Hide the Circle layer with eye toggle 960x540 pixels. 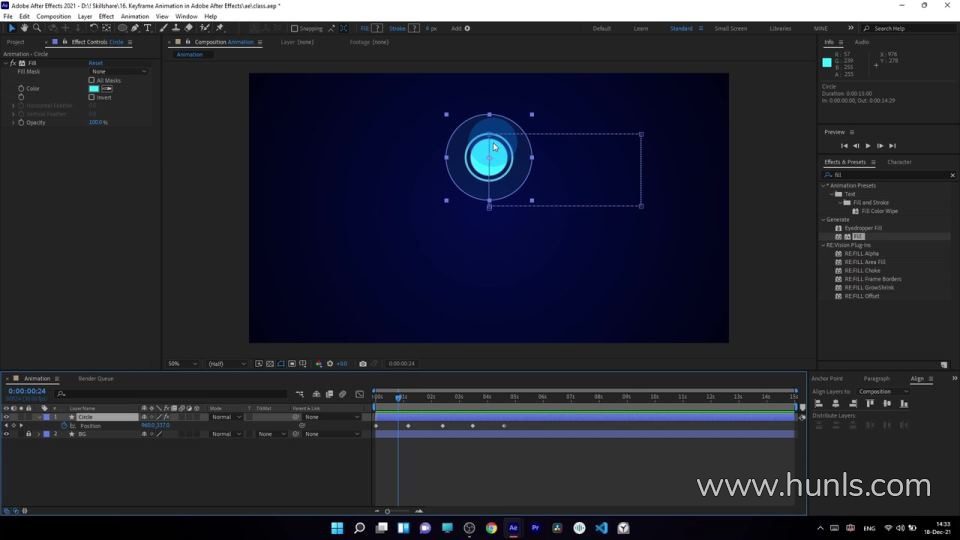pos(6,417)
